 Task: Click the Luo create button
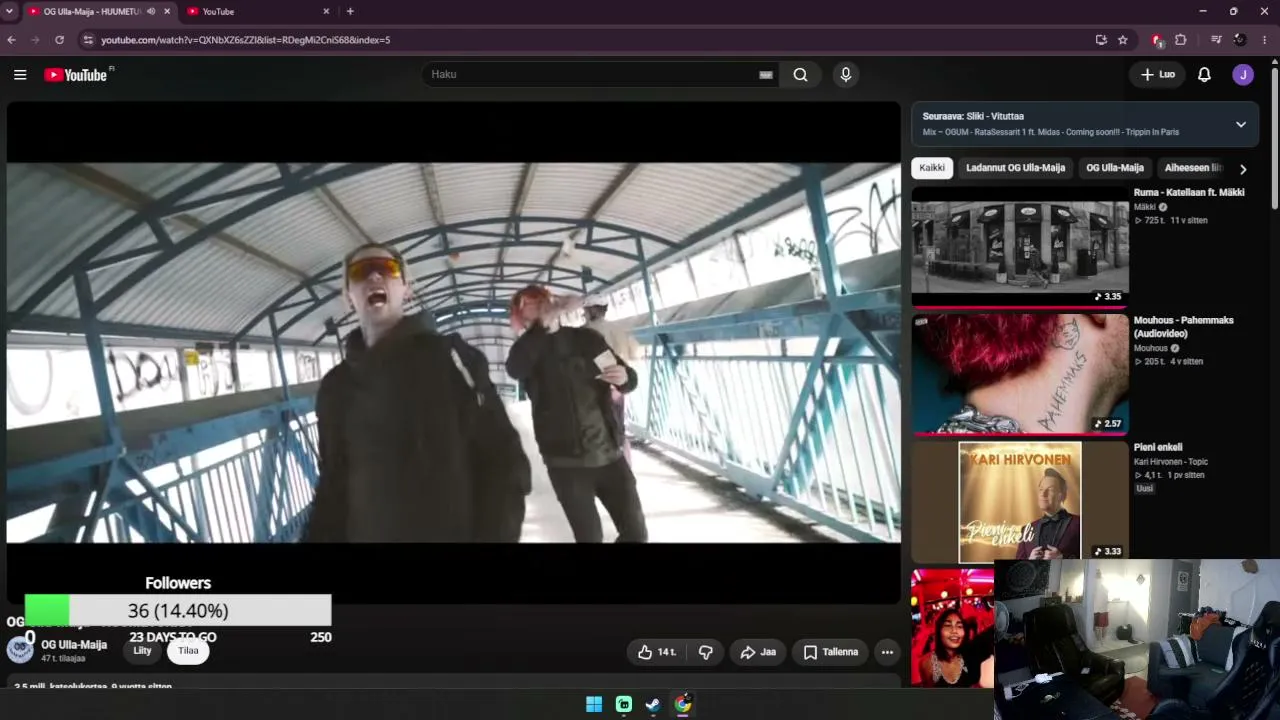[x=1158, y=75]
